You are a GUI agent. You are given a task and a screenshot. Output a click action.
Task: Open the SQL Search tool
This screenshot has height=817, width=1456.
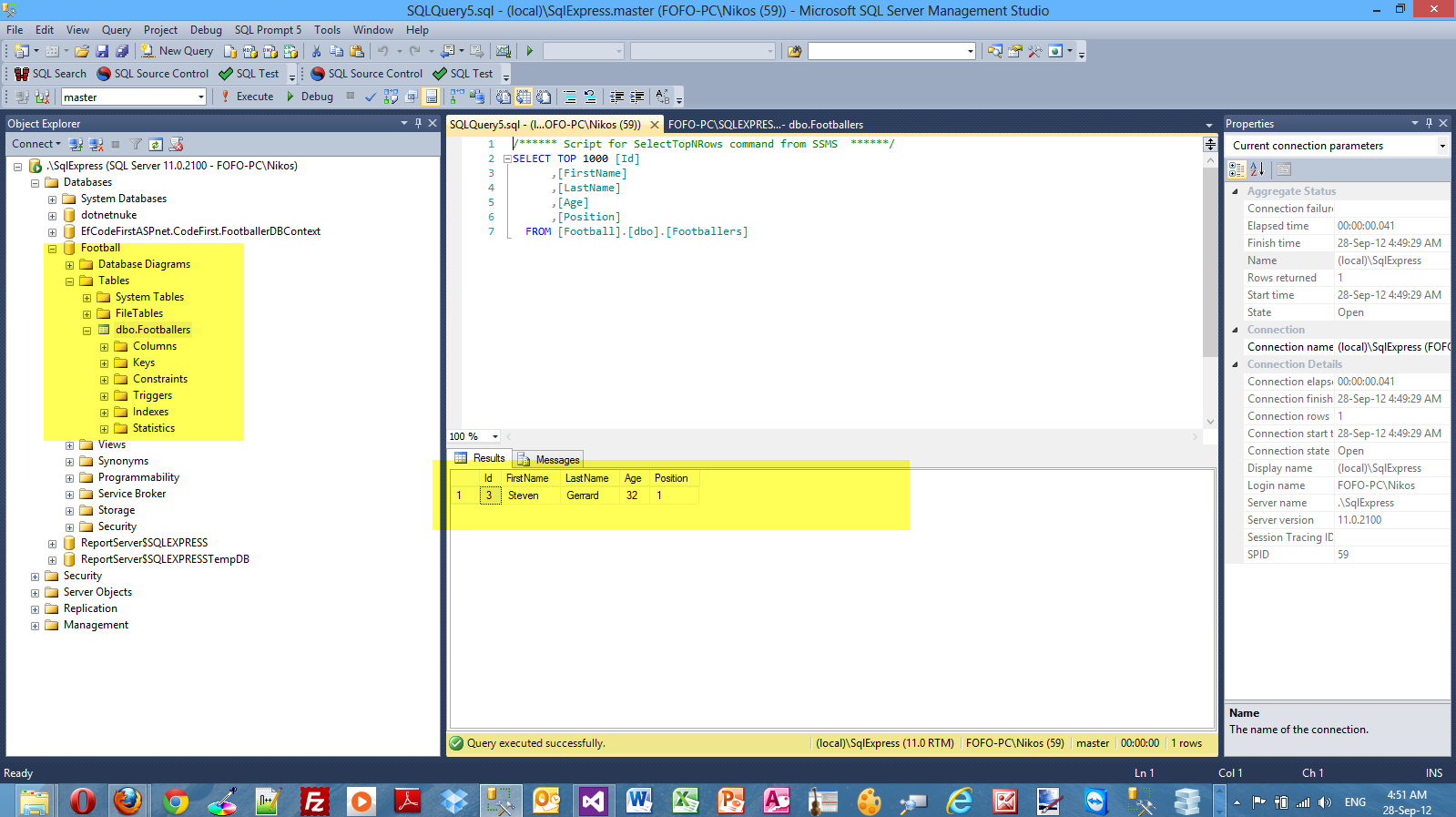point(50,74)
